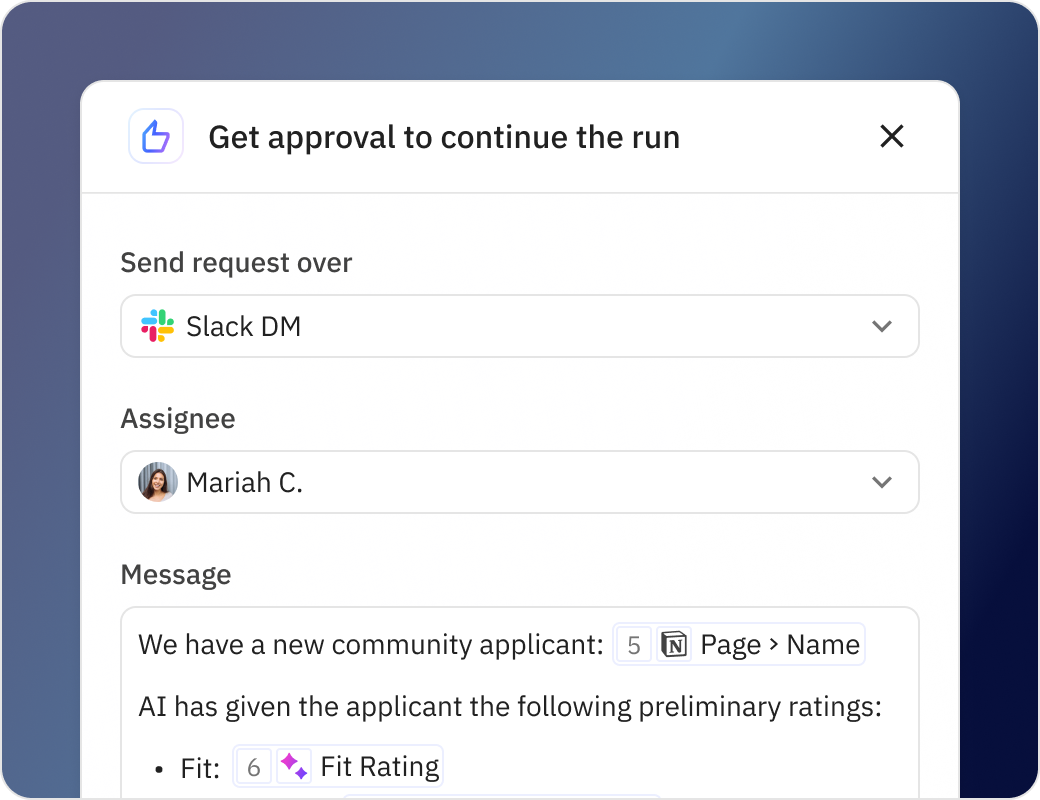Click into the Message text field
The height and width of the screenshot is (800, 1040).
(519, 703)
